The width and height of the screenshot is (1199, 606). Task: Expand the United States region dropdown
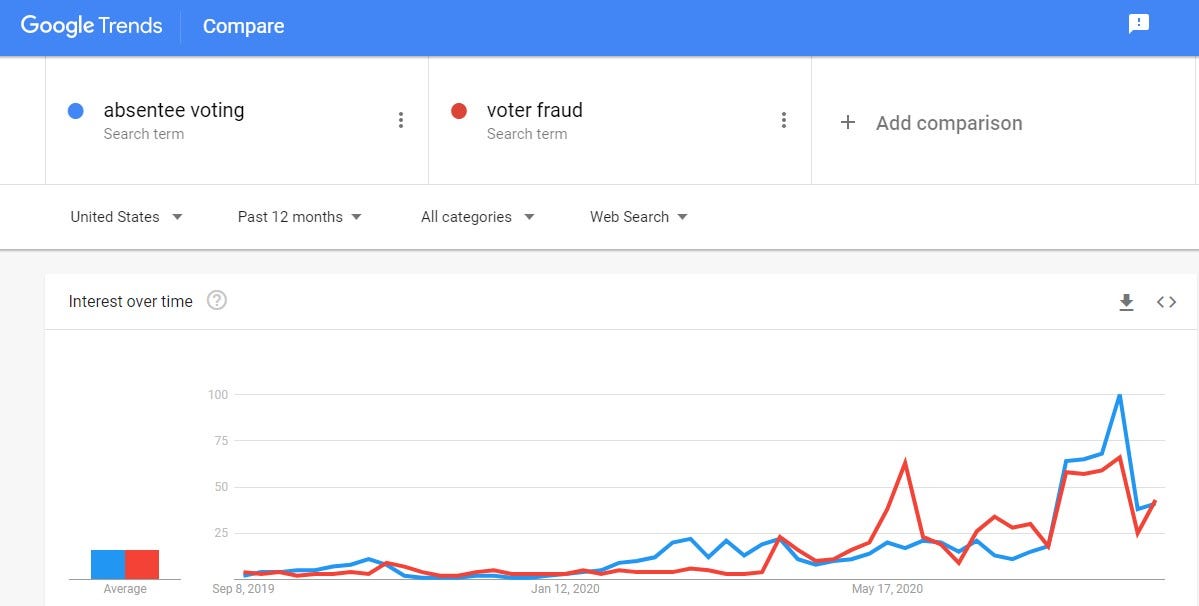126,217
